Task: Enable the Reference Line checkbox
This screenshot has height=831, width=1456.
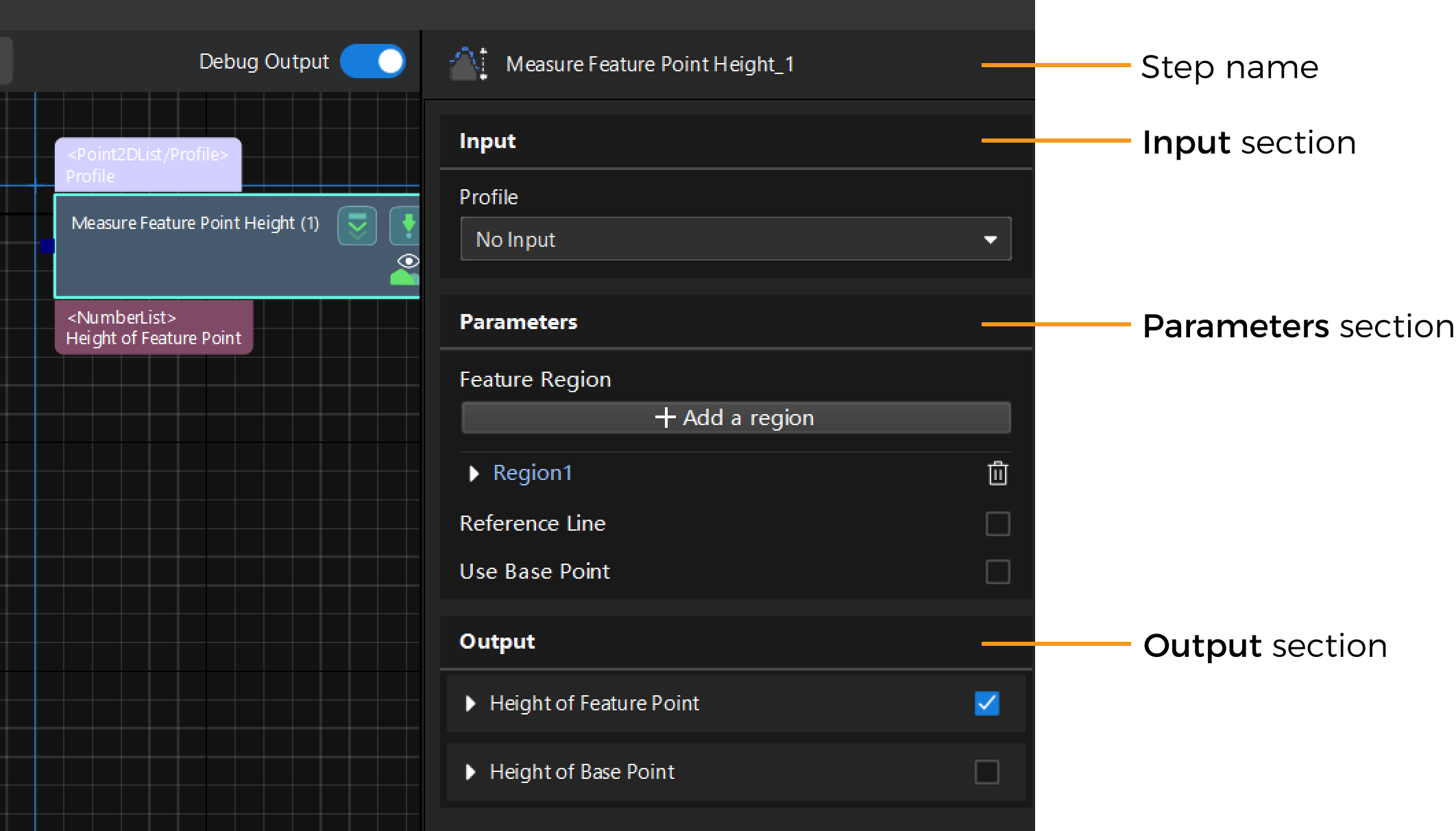Action: [x=997, y=524]
